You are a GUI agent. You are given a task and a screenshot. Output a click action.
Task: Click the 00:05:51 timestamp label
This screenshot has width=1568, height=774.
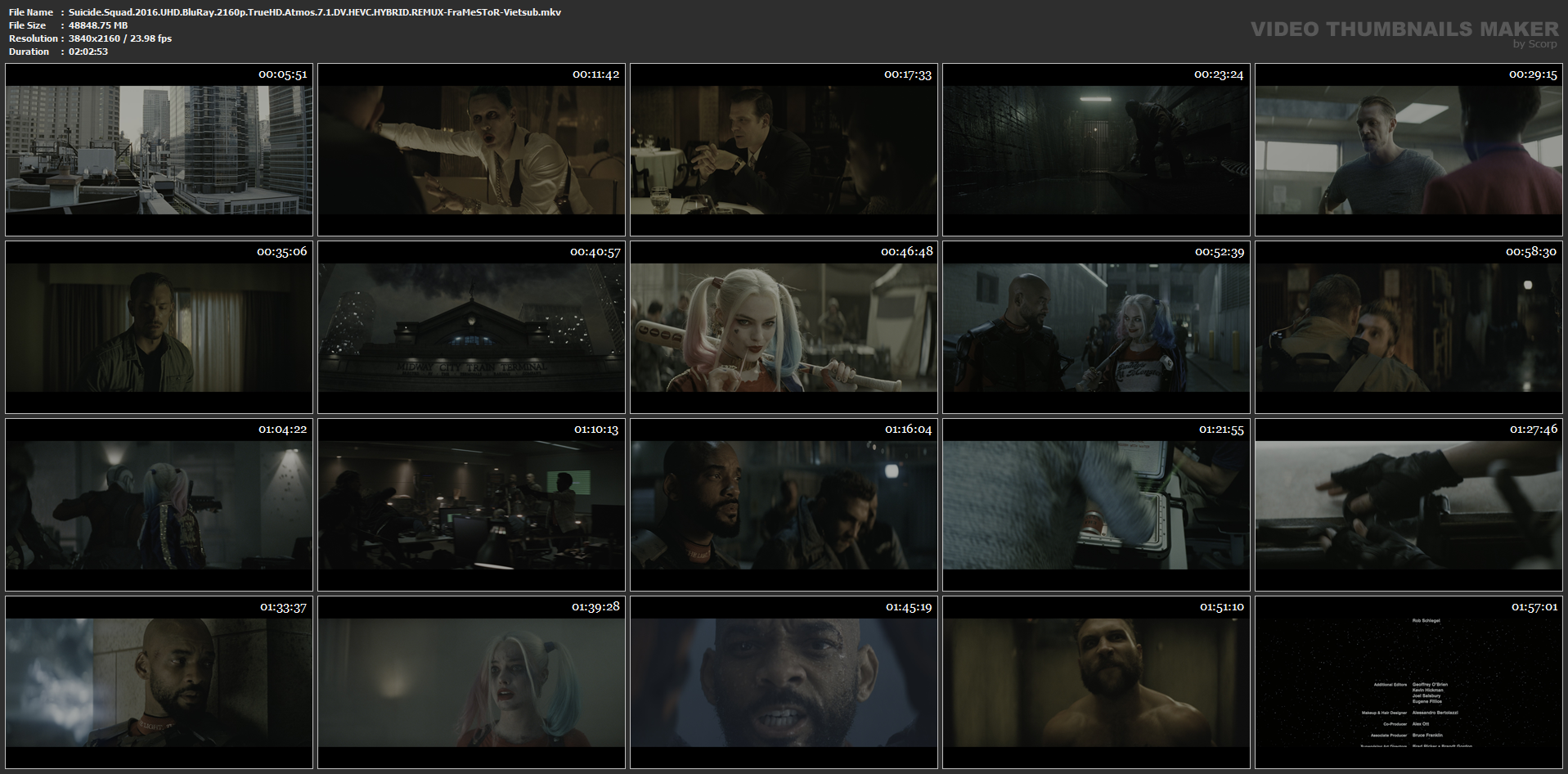283,74
